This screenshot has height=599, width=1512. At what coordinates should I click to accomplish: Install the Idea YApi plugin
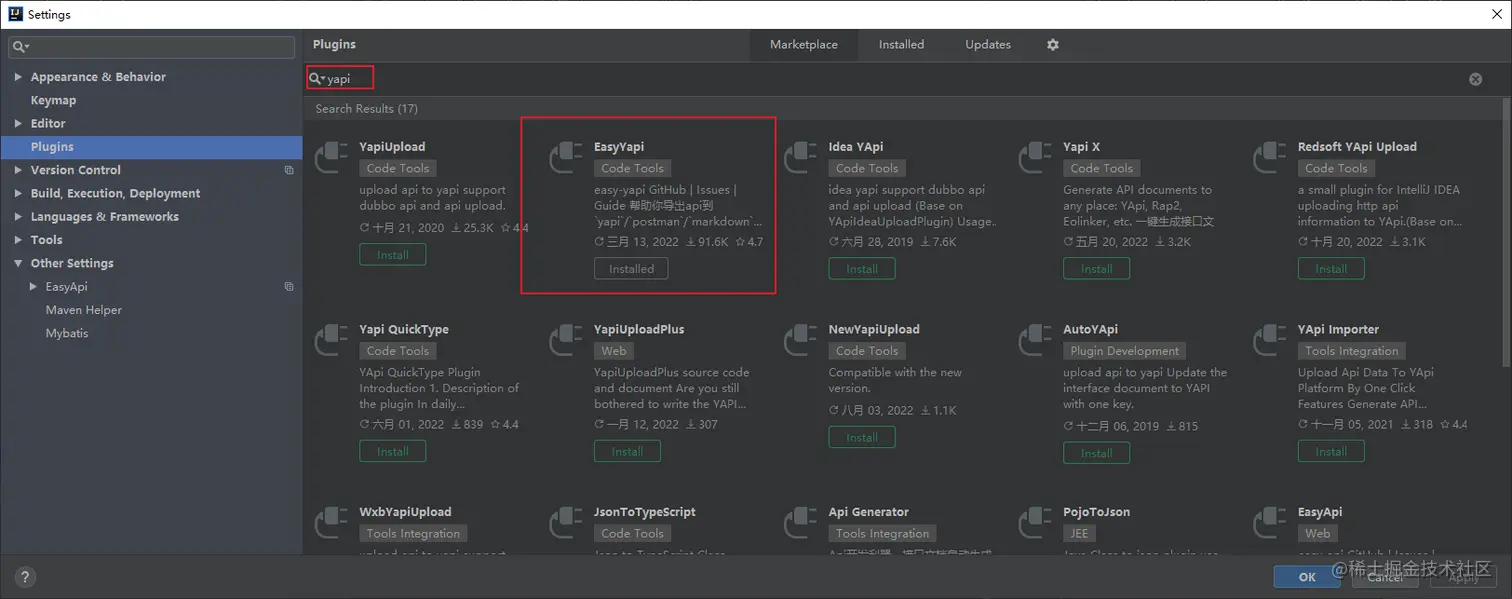862,269
